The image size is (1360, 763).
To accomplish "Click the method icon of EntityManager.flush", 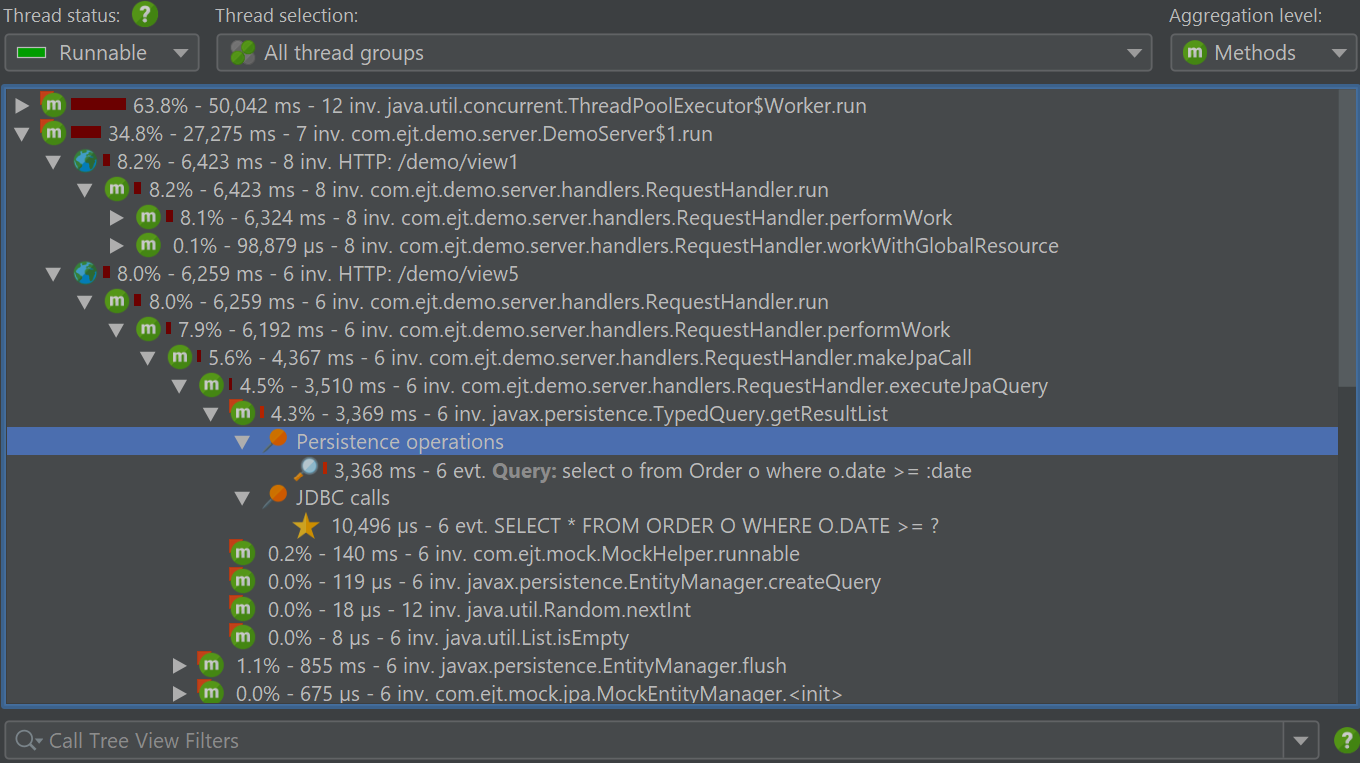I will (x=210, y=664).
